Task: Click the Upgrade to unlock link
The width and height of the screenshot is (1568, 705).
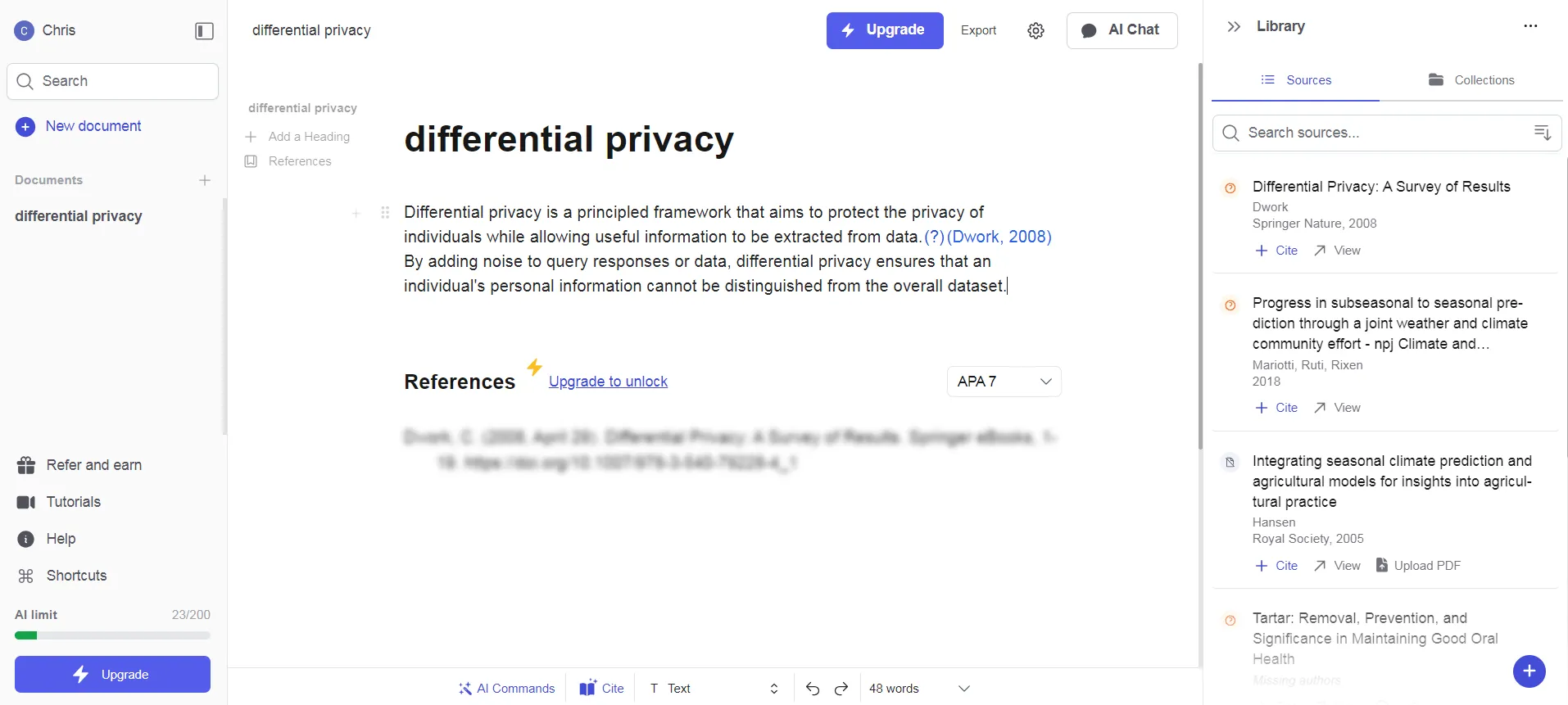Action: [x=608, y=382]
